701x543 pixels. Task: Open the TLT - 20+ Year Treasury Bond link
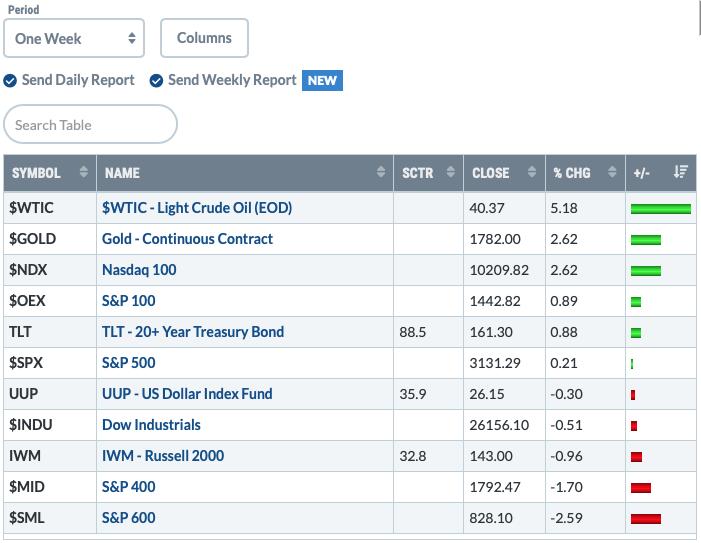pyautogui.click(x=193, y=332)
